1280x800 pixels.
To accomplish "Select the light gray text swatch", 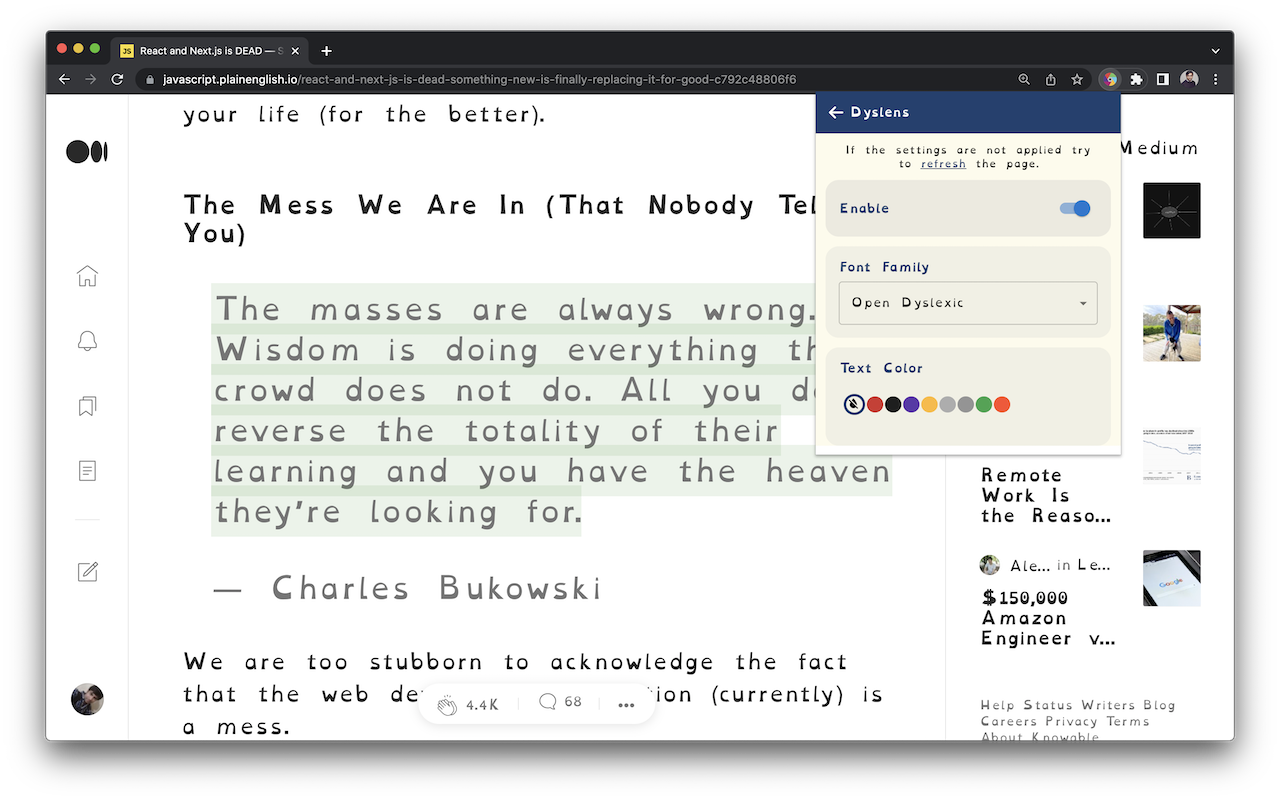I will [947, 405].
